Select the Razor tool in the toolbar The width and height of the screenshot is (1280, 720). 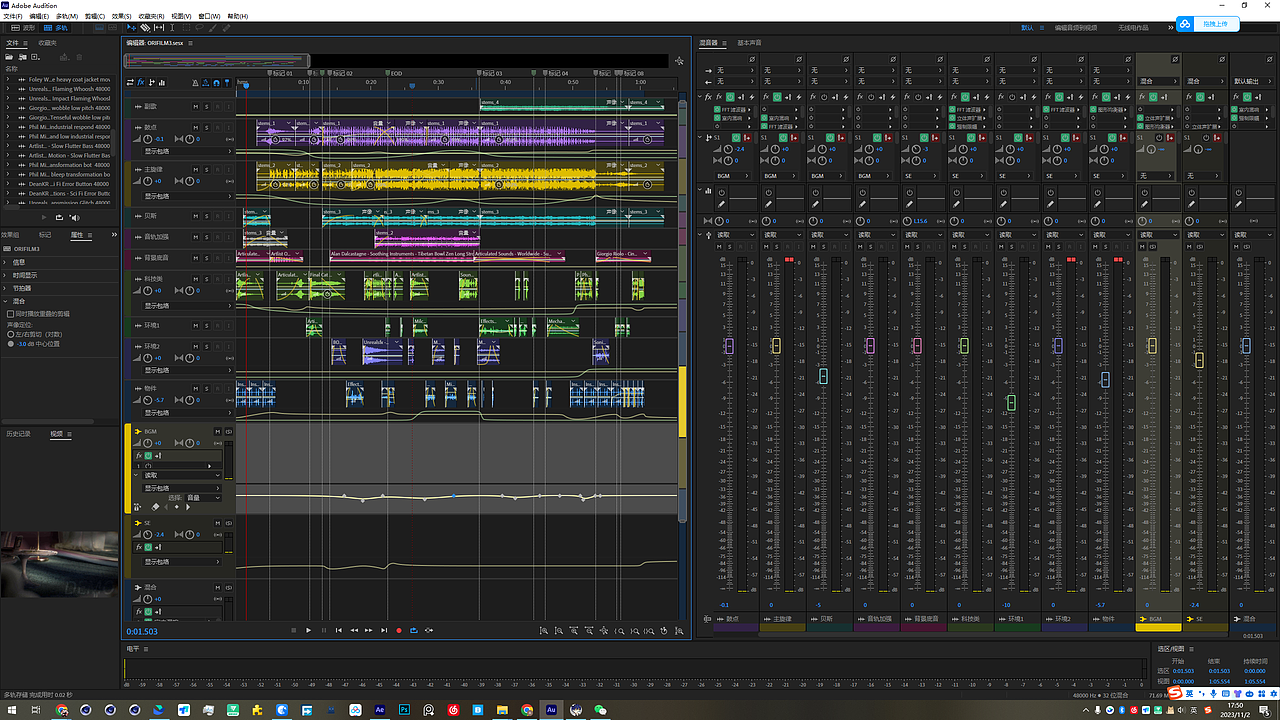(x=145, y=28)
